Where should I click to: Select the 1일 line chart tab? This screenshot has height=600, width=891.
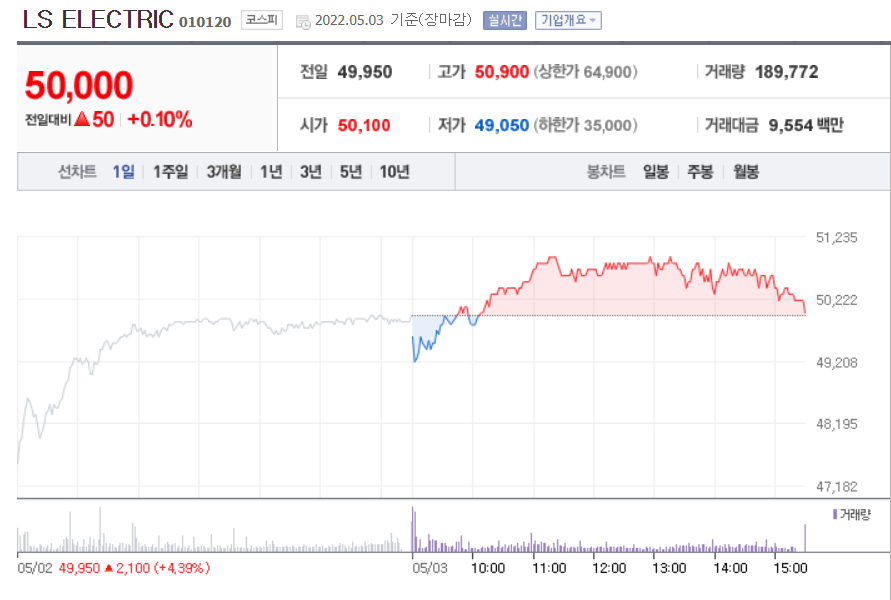[123, 172]
